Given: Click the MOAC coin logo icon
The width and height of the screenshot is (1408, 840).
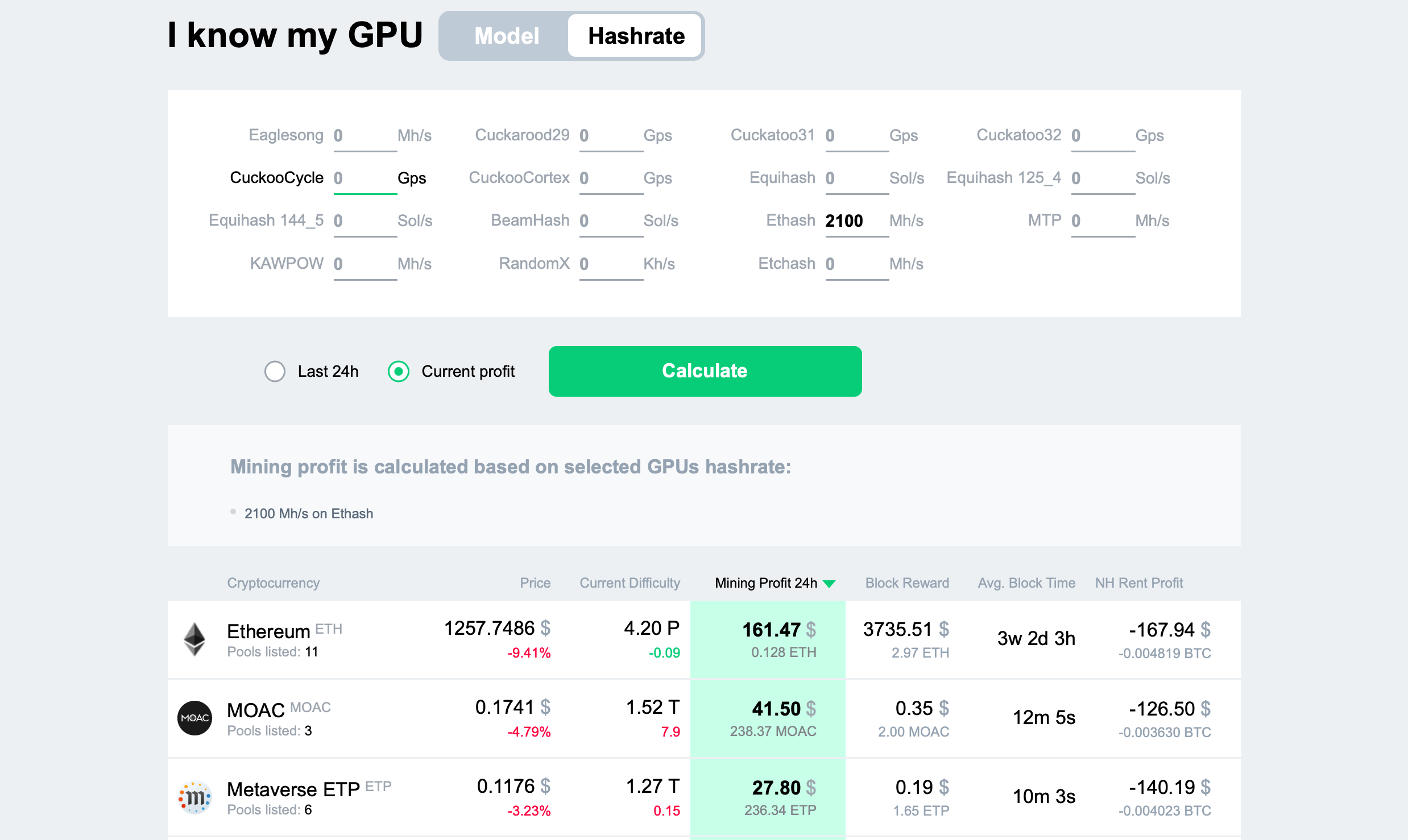Looking at the screenshot, I should (x=194, y=718).
